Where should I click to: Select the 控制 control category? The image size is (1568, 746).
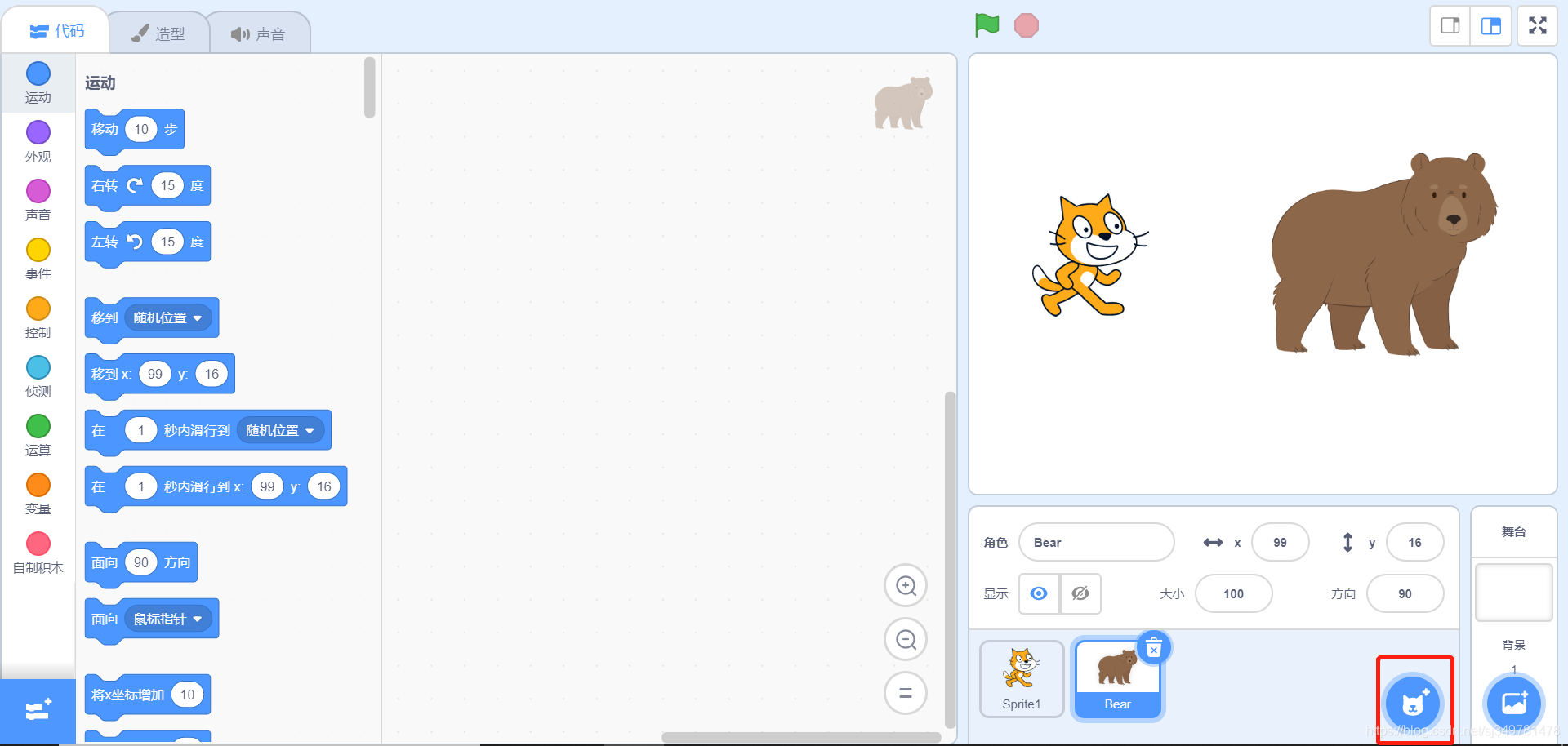38,318
